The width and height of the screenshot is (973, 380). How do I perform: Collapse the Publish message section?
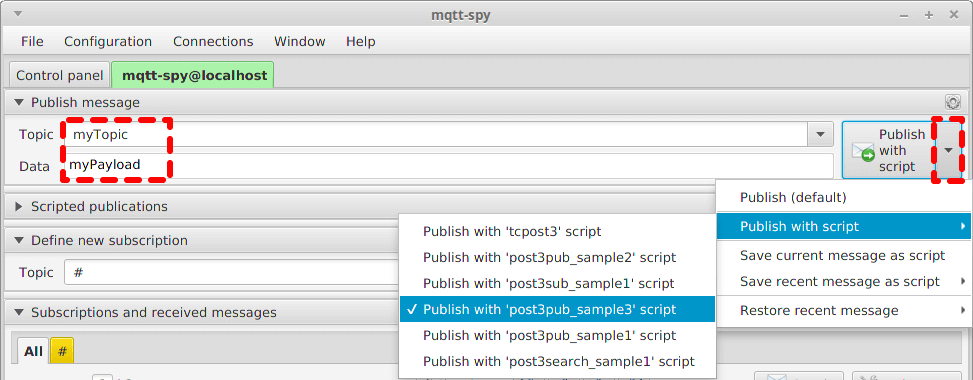point(19,102)
